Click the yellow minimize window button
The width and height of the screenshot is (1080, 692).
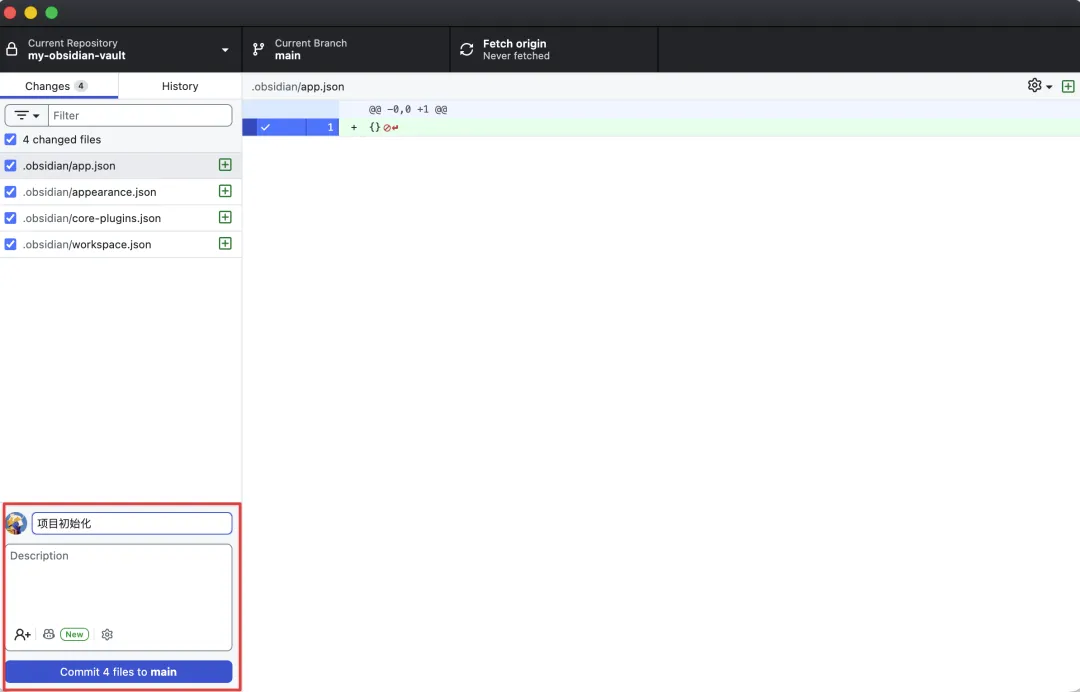point(31,12)
